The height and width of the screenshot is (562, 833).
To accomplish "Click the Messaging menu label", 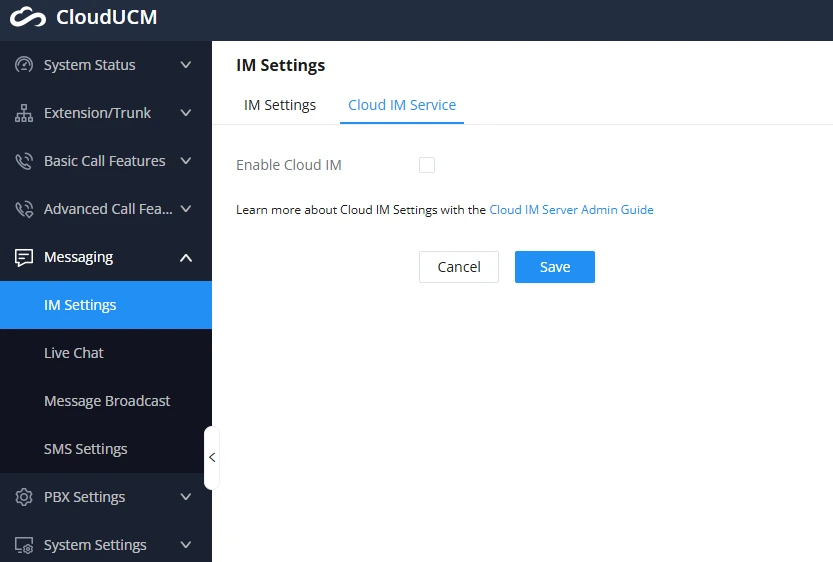I will (x=79, y=258).
